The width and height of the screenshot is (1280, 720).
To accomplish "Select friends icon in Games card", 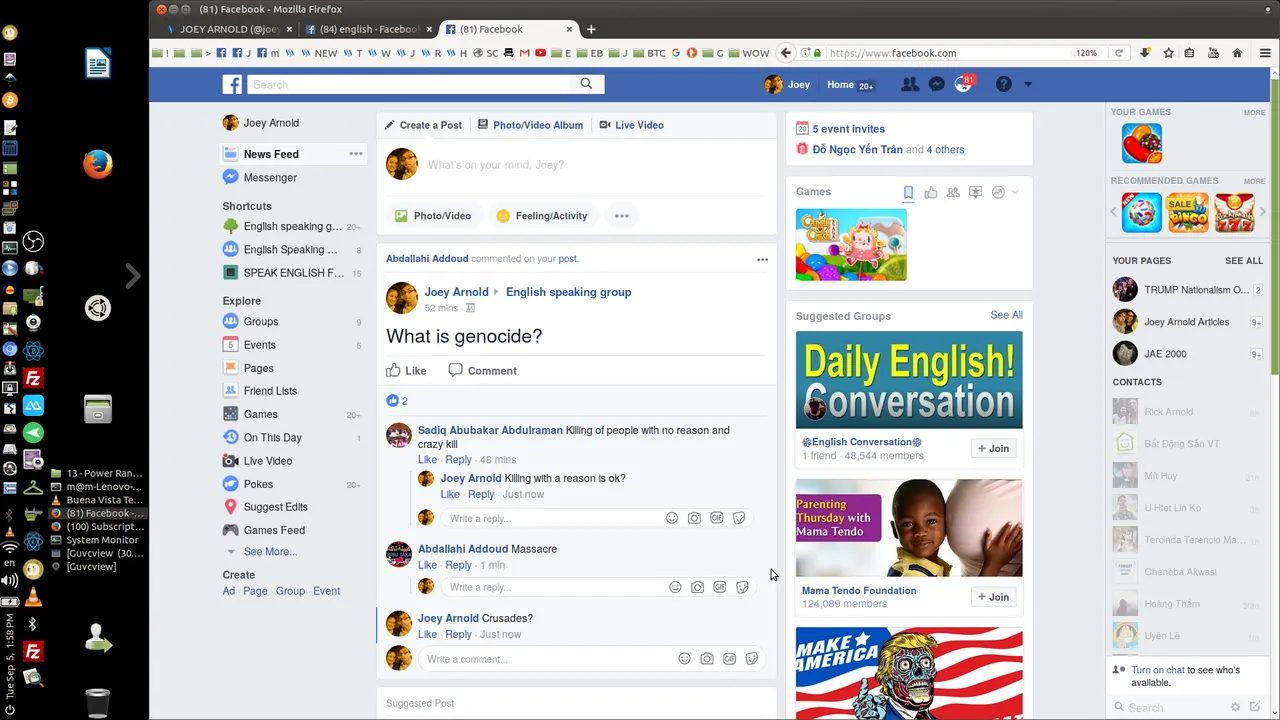I will coord(953,192).
